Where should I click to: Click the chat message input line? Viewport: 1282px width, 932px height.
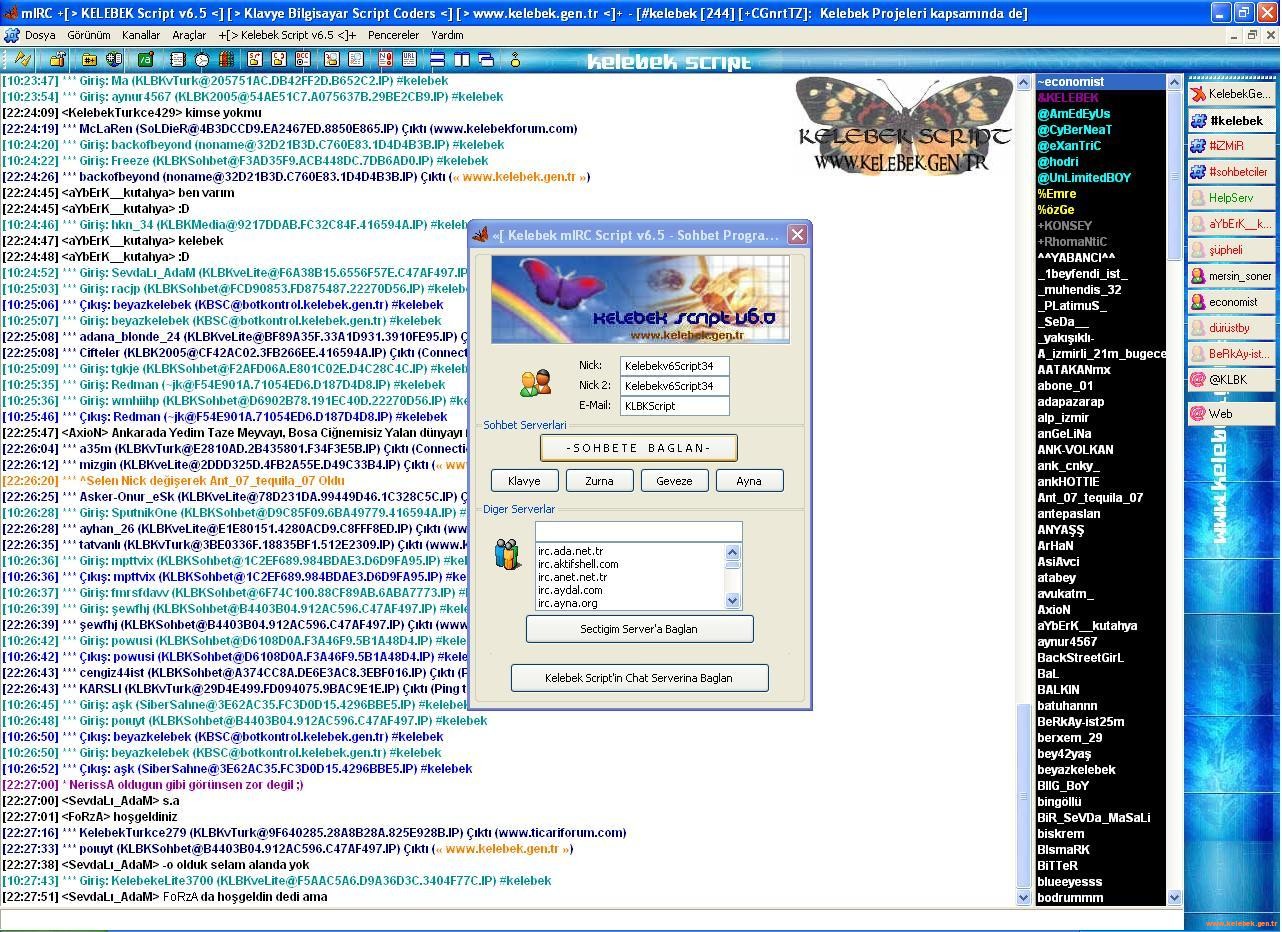[x=590, y=919]
